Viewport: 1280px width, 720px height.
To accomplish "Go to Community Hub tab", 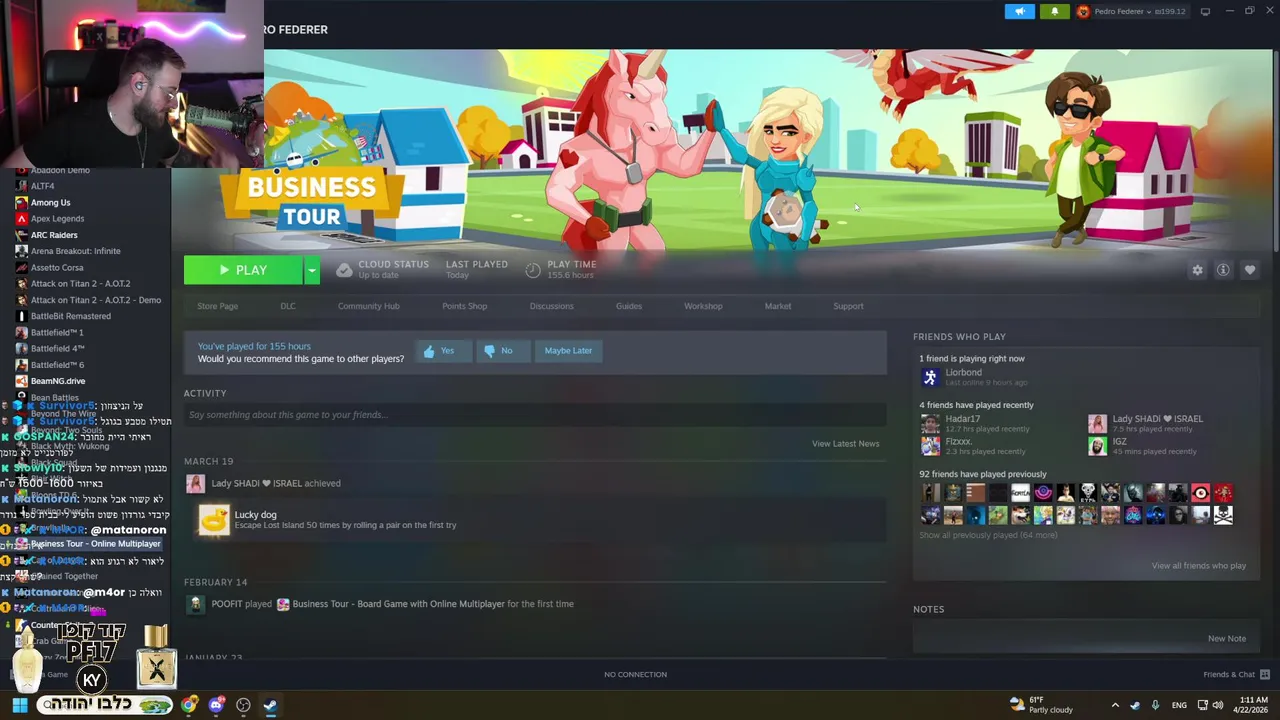I will pyautogui.click(x=368, y=306).
